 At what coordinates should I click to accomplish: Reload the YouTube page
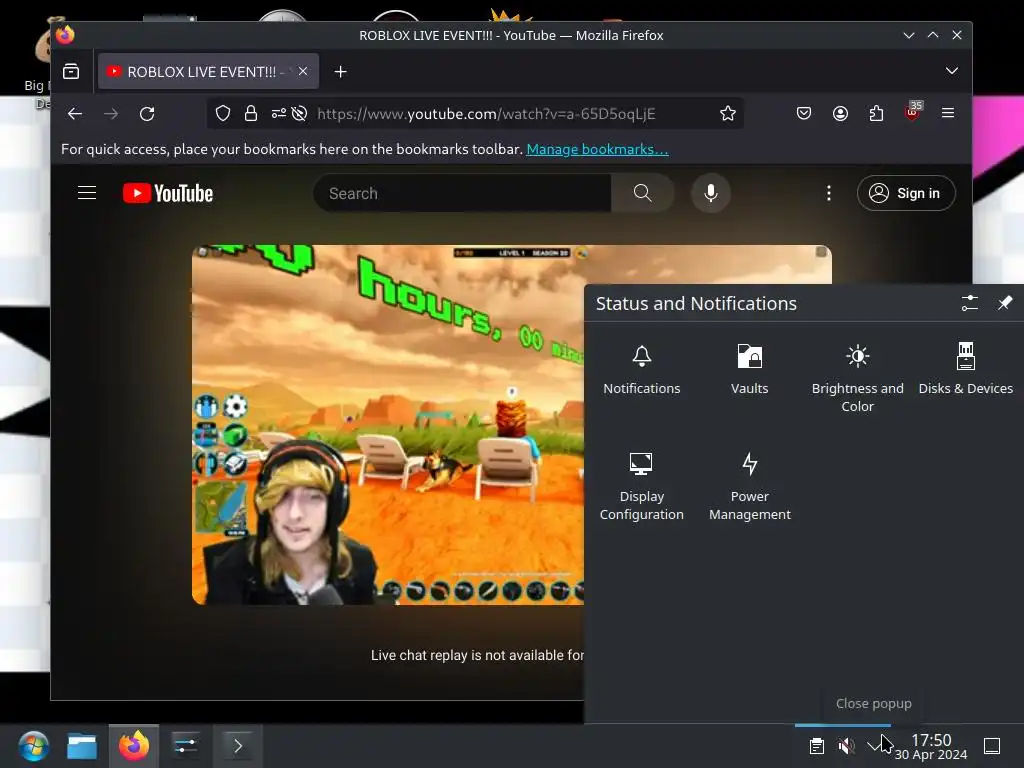[x=147, y=114]
